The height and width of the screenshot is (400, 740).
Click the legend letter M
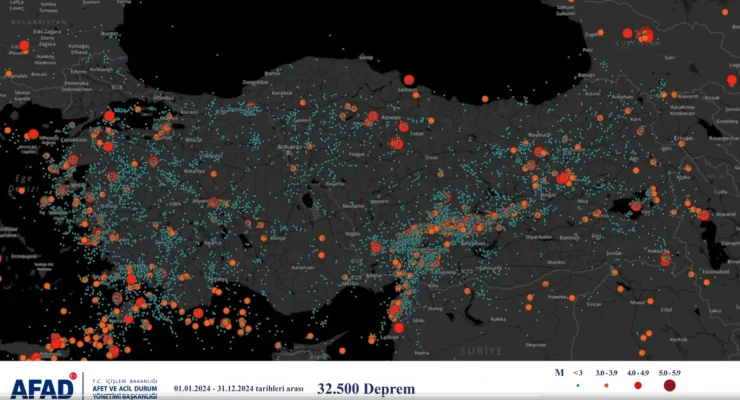(x=558, y=372)
